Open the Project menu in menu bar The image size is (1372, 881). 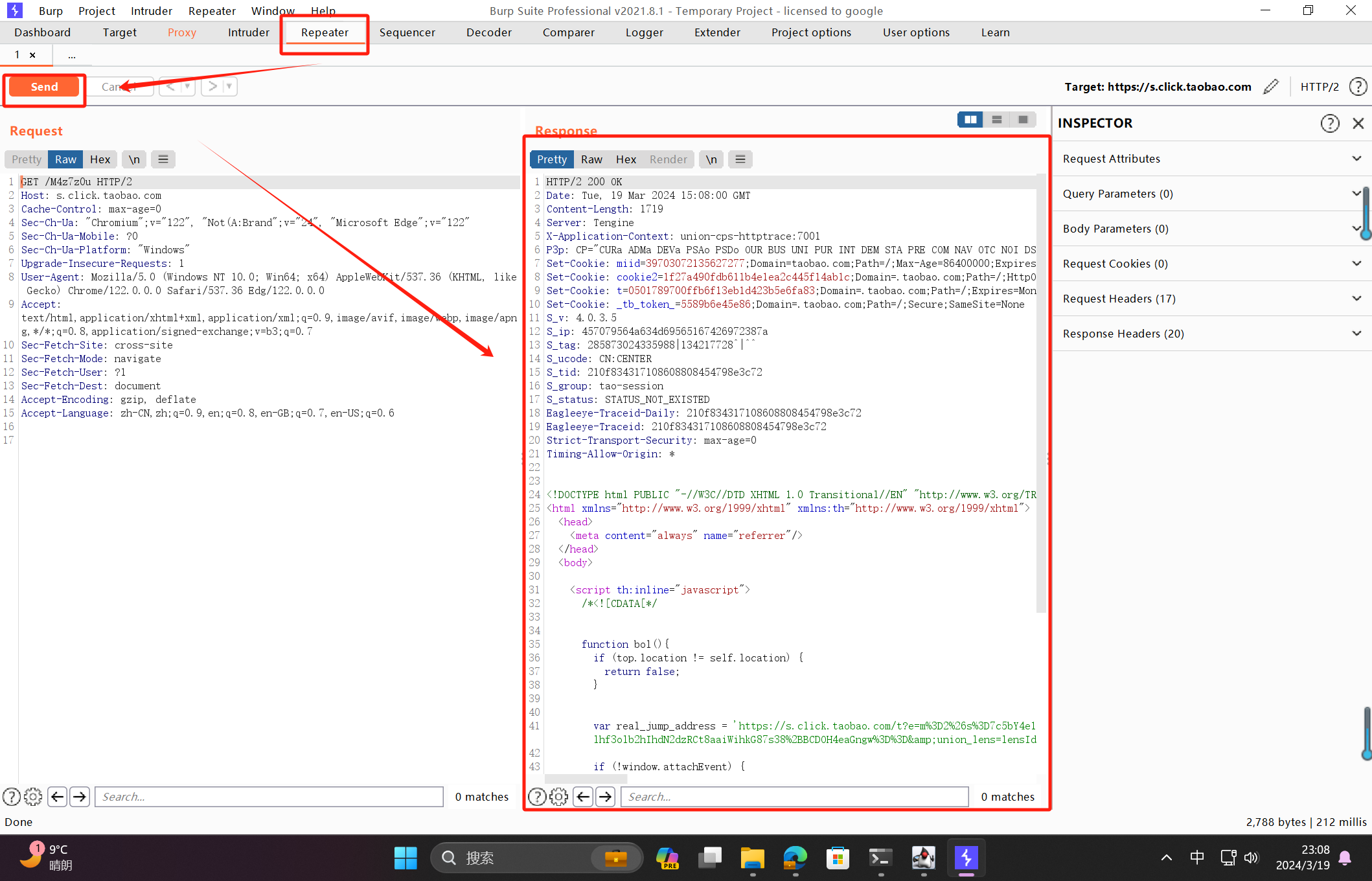click(97, 11)
